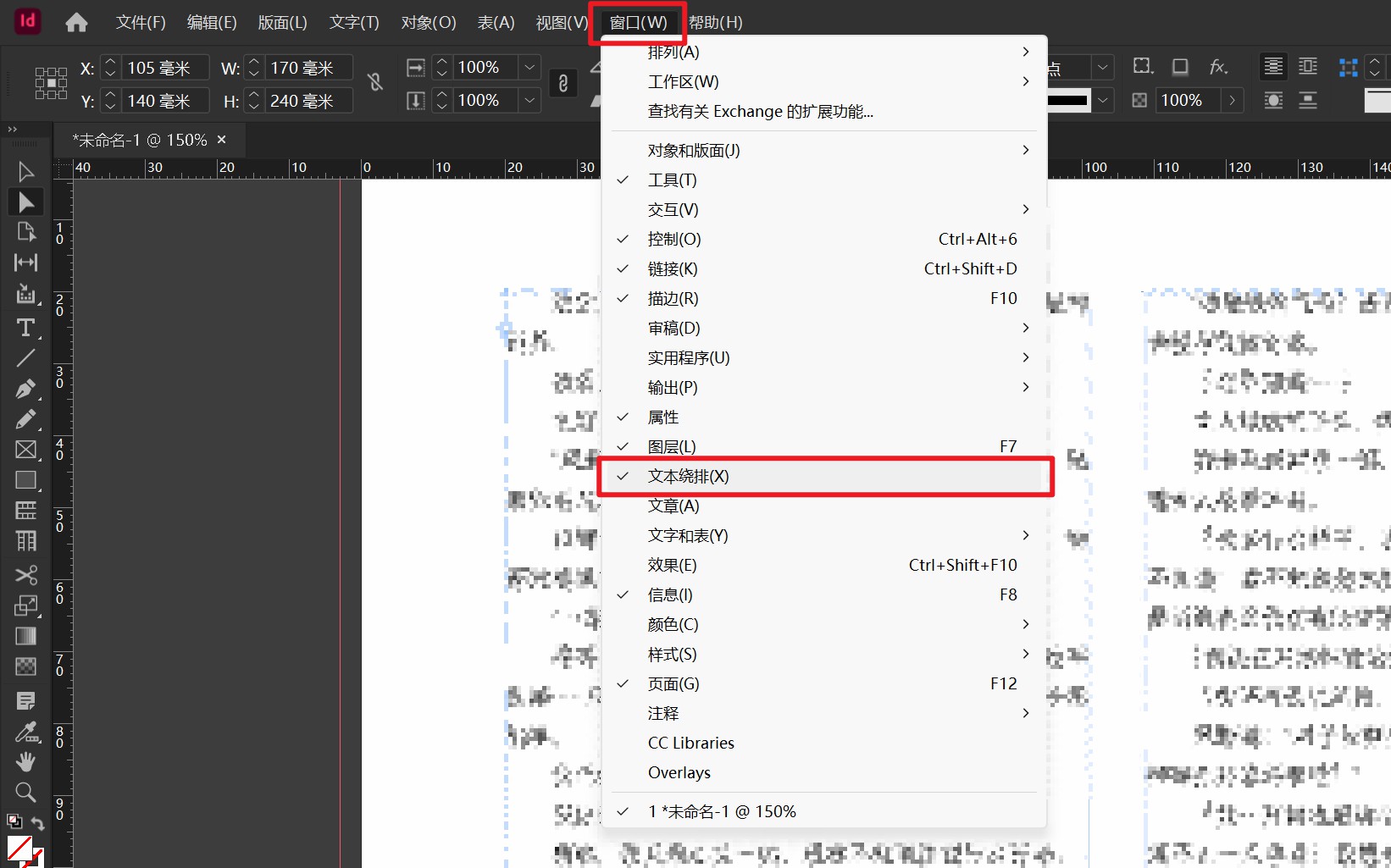Viewport: 1391px width, 868px height.
Task: Click 查找有关 Exchange 的扩展功能 entry
Action: click(760, 111)
